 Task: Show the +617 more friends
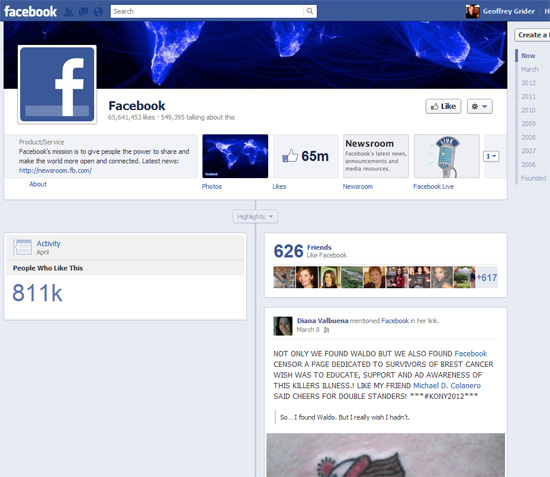[x=487, y=277]
